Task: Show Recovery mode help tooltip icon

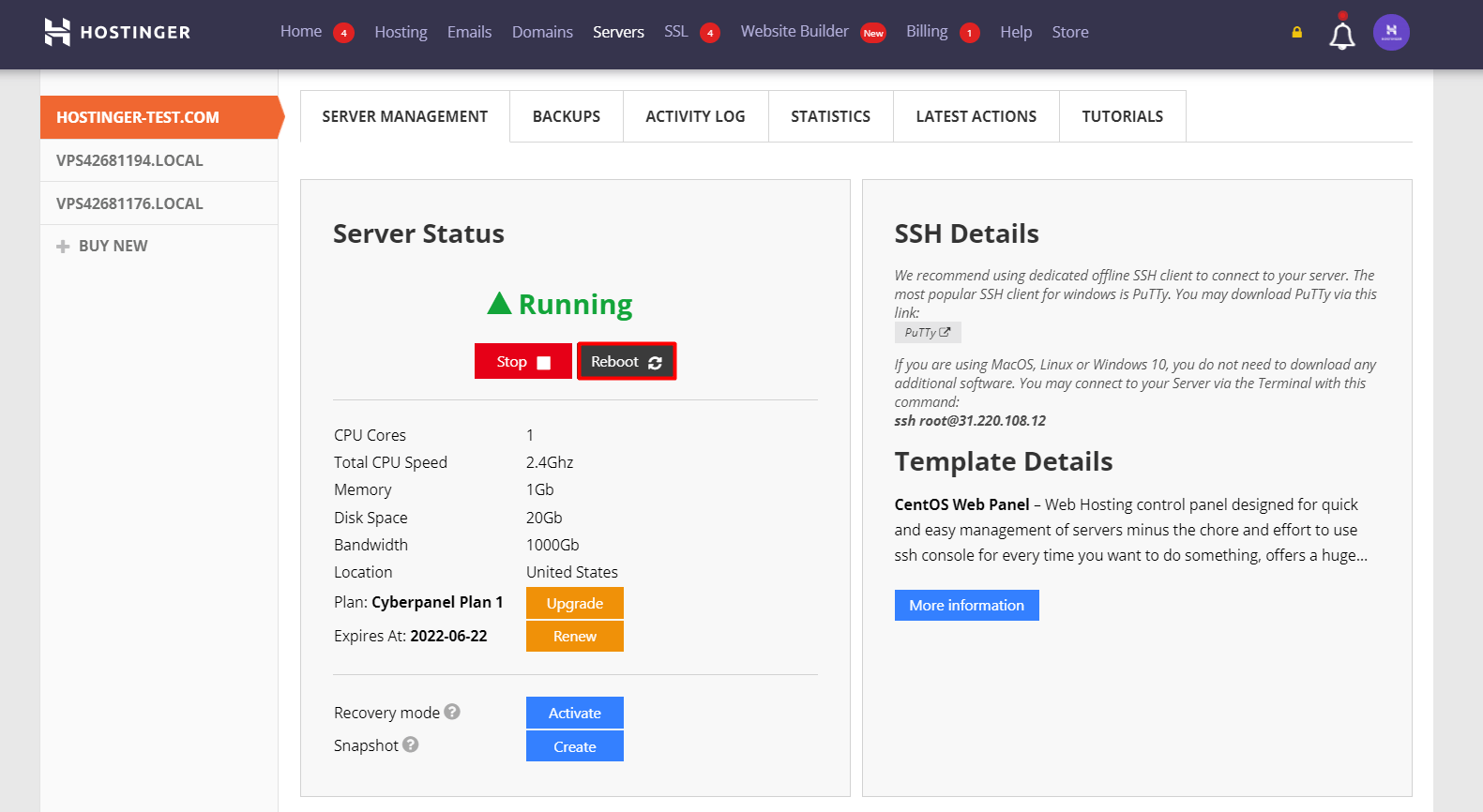Action: pyautogui.click(x=452, y=712)
